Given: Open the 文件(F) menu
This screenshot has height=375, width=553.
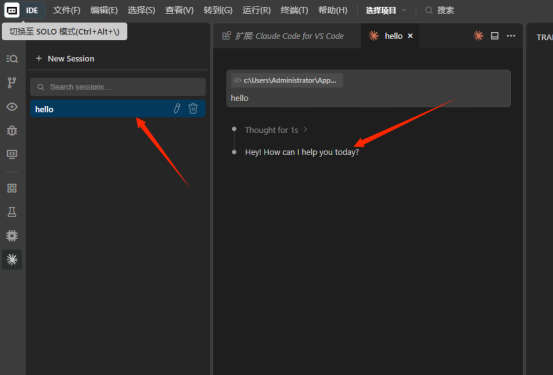Looking at the screenshot, I should (67, 10).
